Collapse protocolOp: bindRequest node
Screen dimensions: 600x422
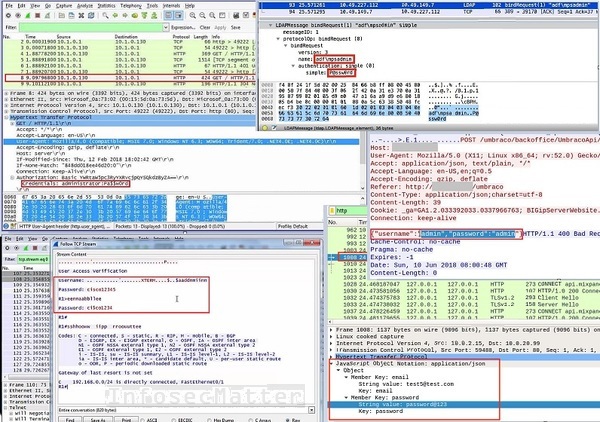click(x=278, y=39)
